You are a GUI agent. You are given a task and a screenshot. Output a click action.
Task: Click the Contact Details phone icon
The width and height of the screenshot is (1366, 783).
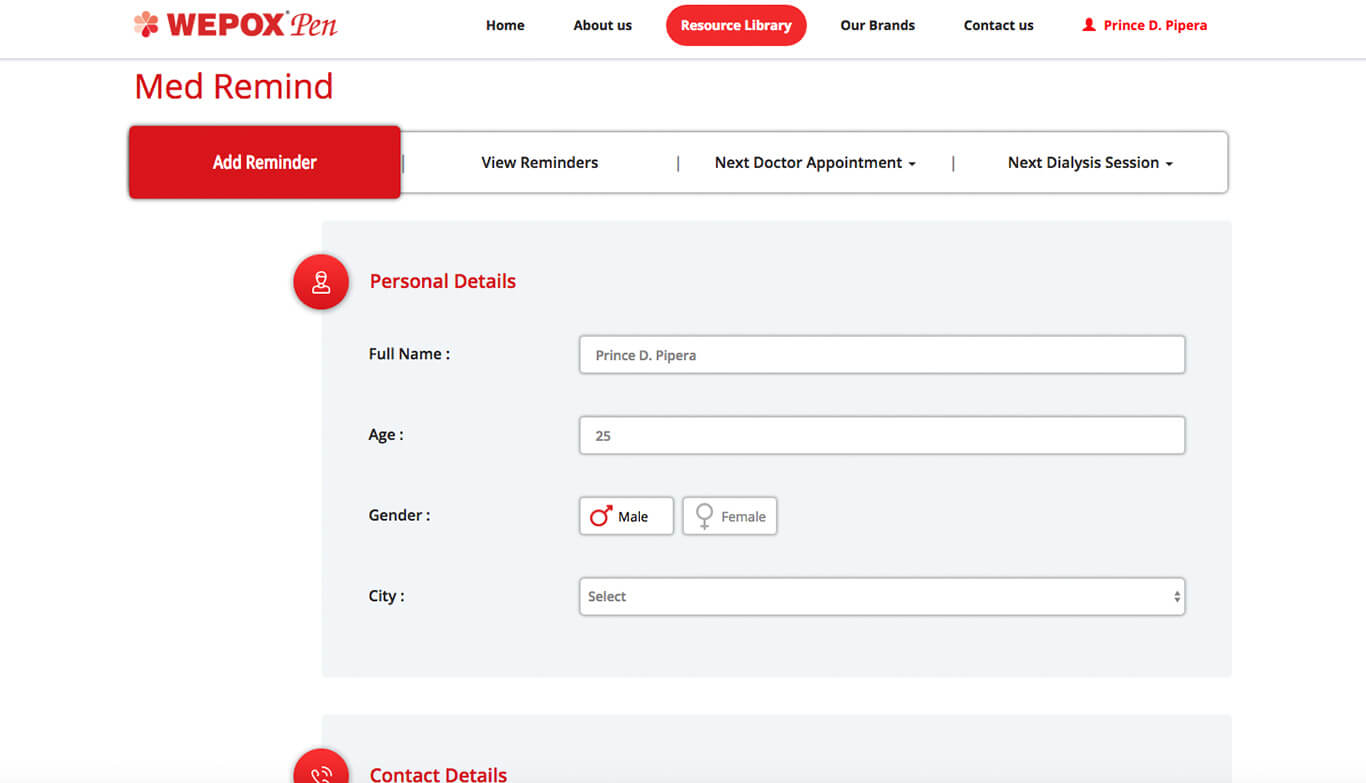(321, 772)
